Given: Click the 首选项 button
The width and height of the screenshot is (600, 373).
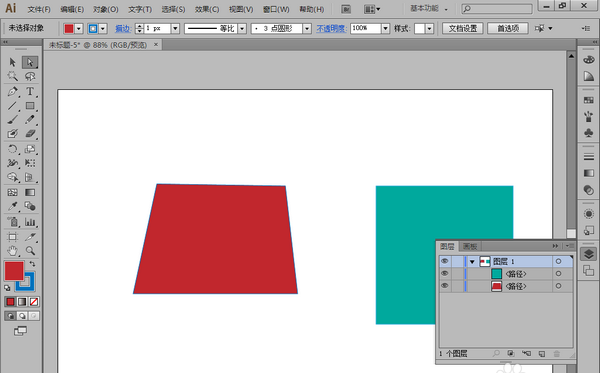Looking at the screenshot, I should pos(508,28).
